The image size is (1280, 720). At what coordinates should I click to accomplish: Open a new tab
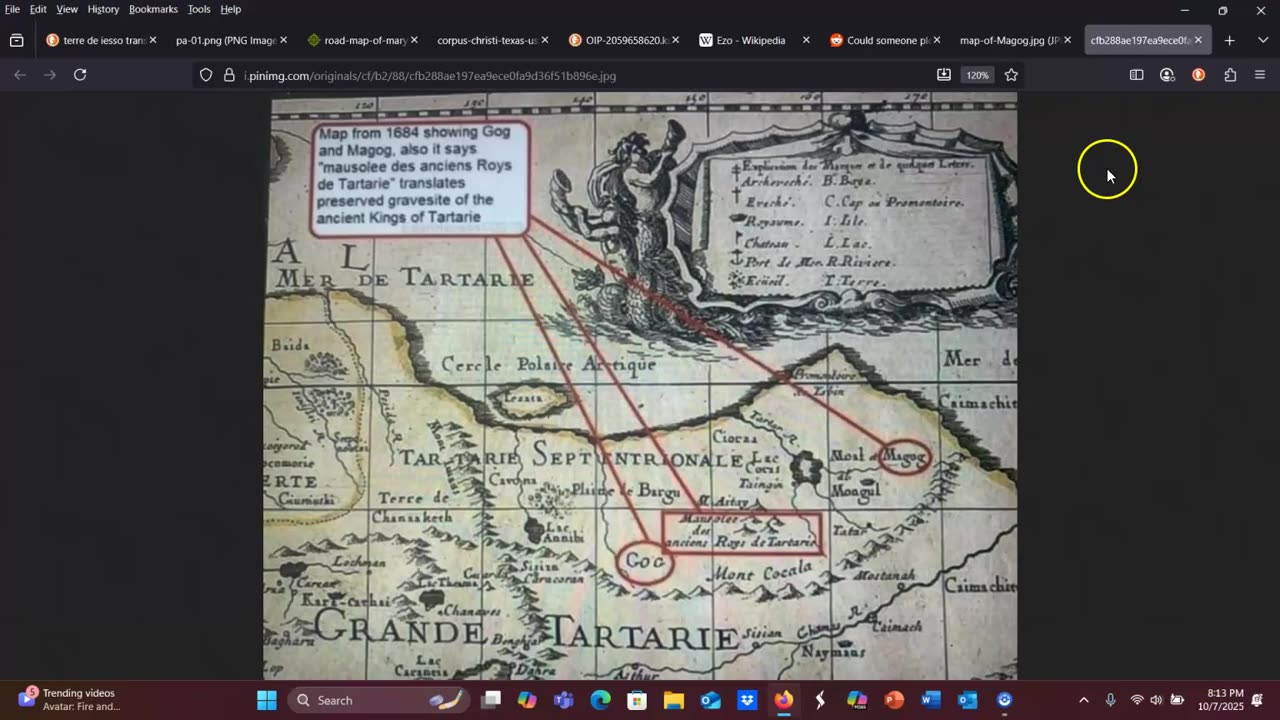coord(1230,41)
